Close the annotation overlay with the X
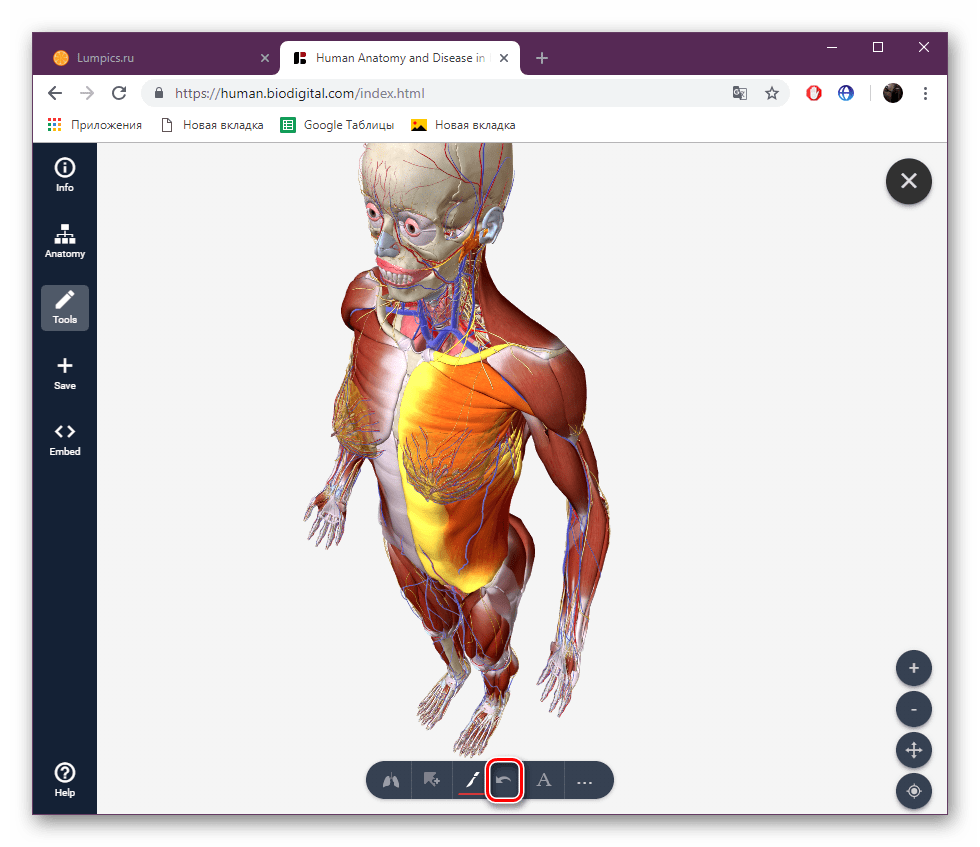This screenshot has width=980, height=847. [908, 181]
